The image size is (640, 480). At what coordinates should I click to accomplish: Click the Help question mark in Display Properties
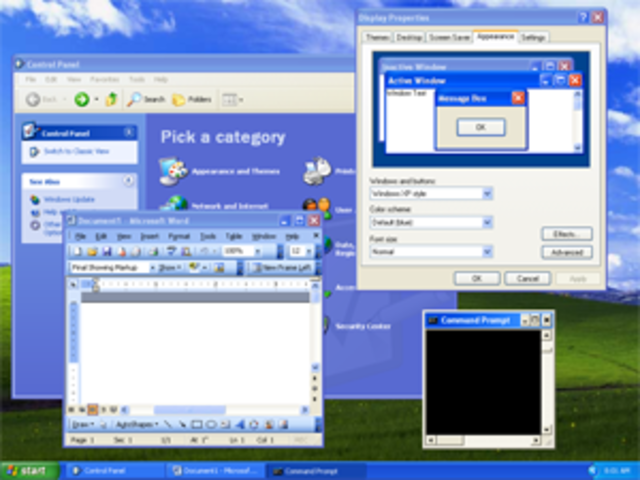pyautogui.click(x=583, y=18)
